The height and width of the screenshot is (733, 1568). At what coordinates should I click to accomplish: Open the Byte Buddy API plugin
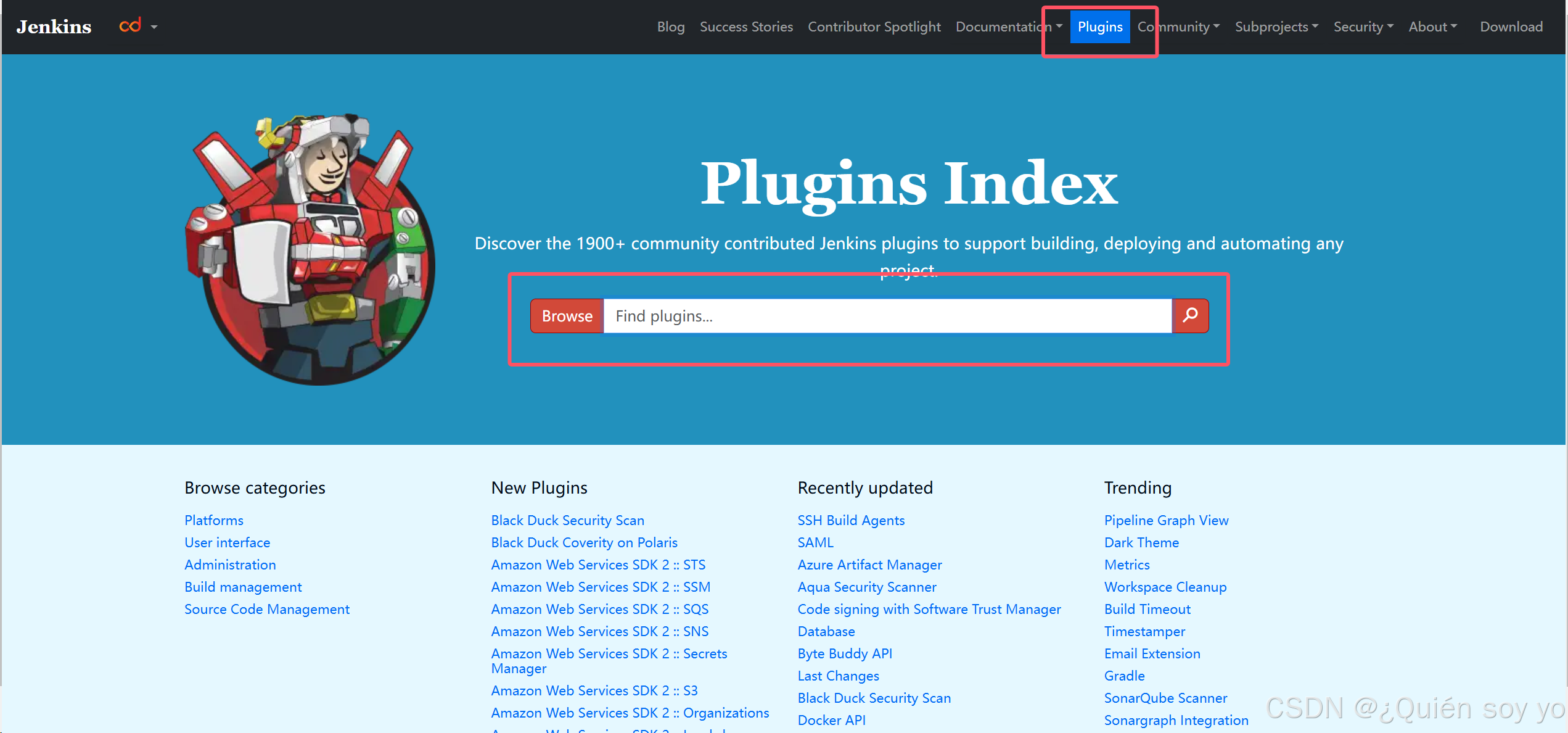tap(845, 653)
